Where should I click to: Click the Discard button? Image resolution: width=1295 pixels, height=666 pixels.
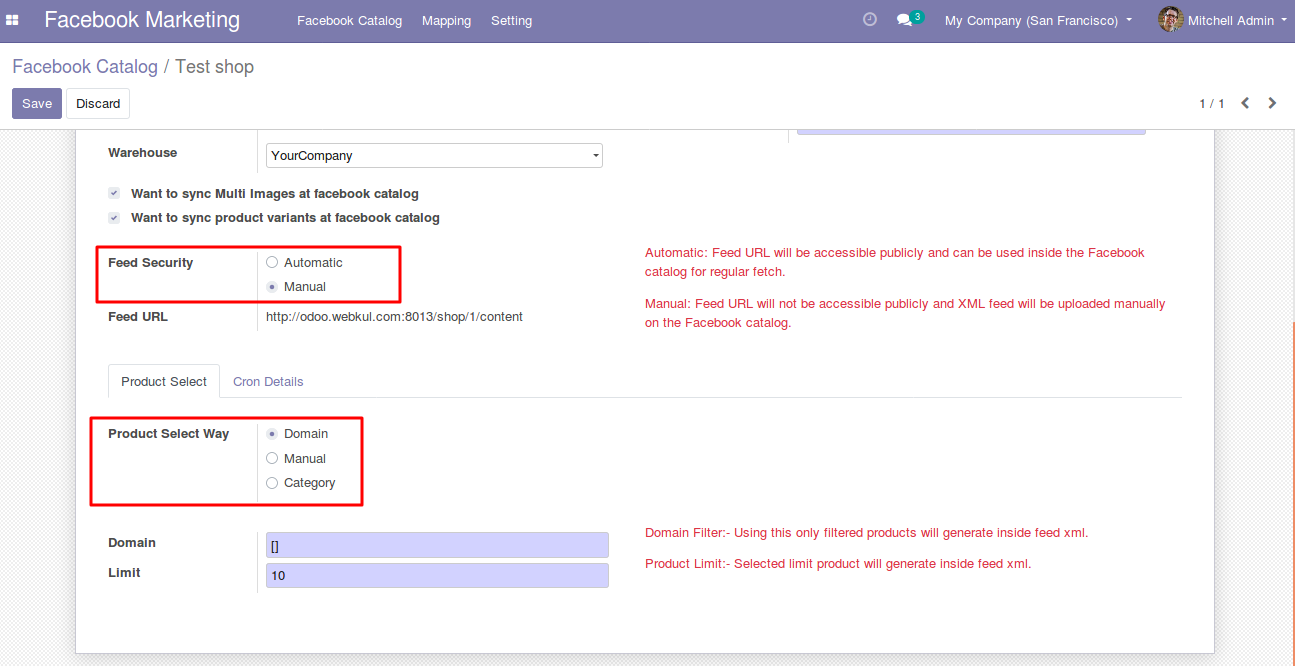98,103
